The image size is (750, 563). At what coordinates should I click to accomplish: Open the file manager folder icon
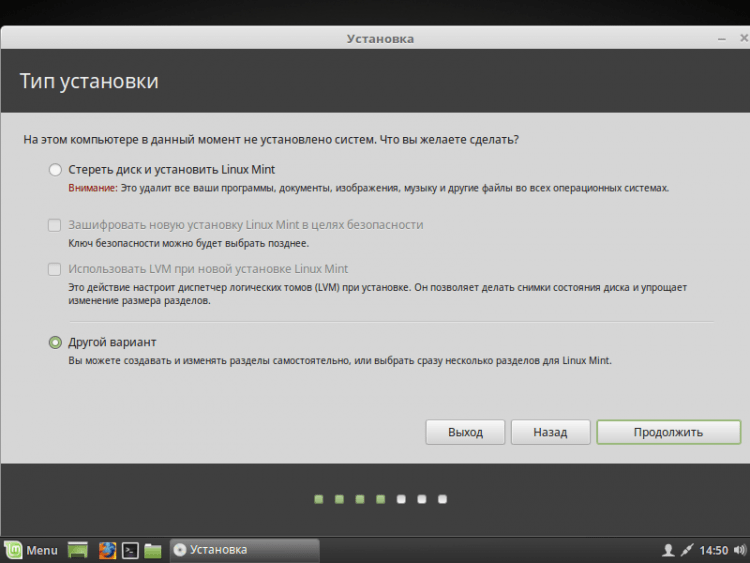[x=153, y=551]
